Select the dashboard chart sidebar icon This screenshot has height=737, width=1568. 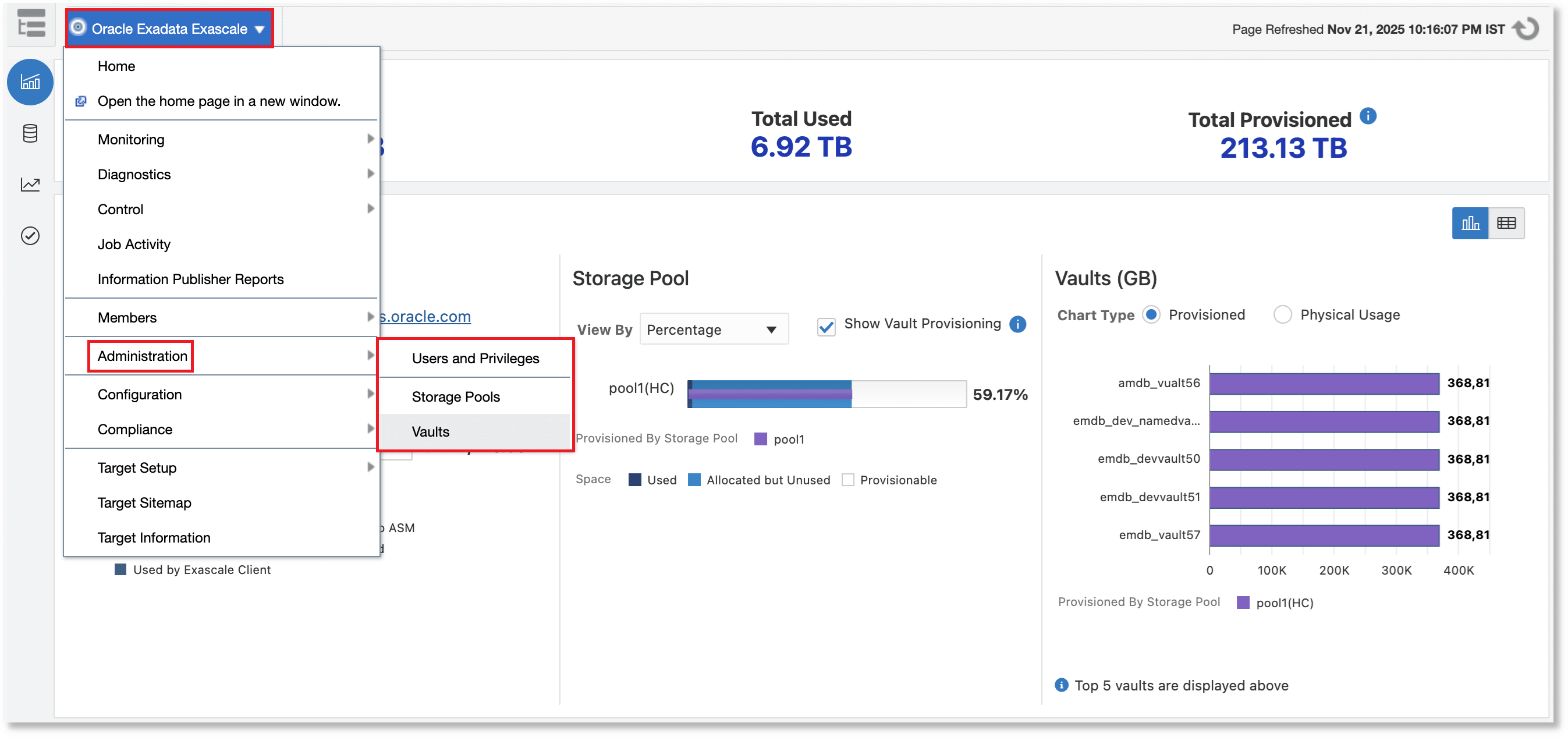(30, 82)
